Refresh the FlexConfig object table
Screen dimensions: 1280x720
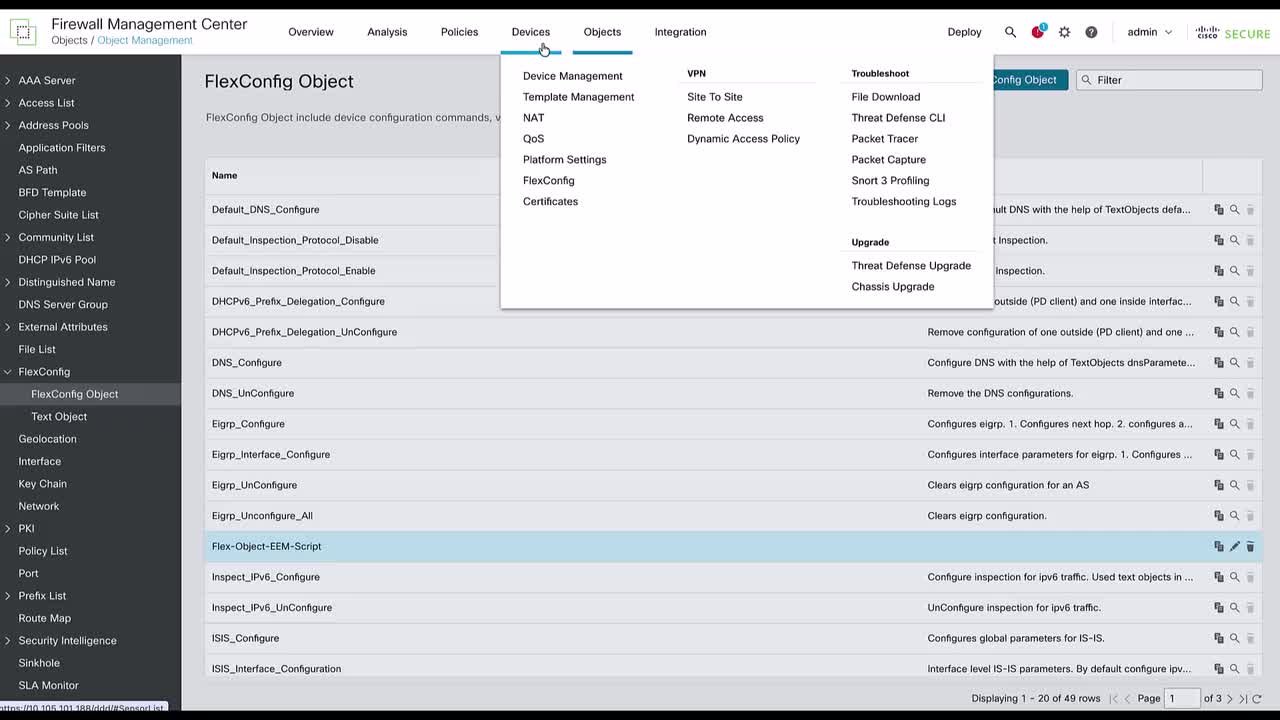pos(1257,698)
